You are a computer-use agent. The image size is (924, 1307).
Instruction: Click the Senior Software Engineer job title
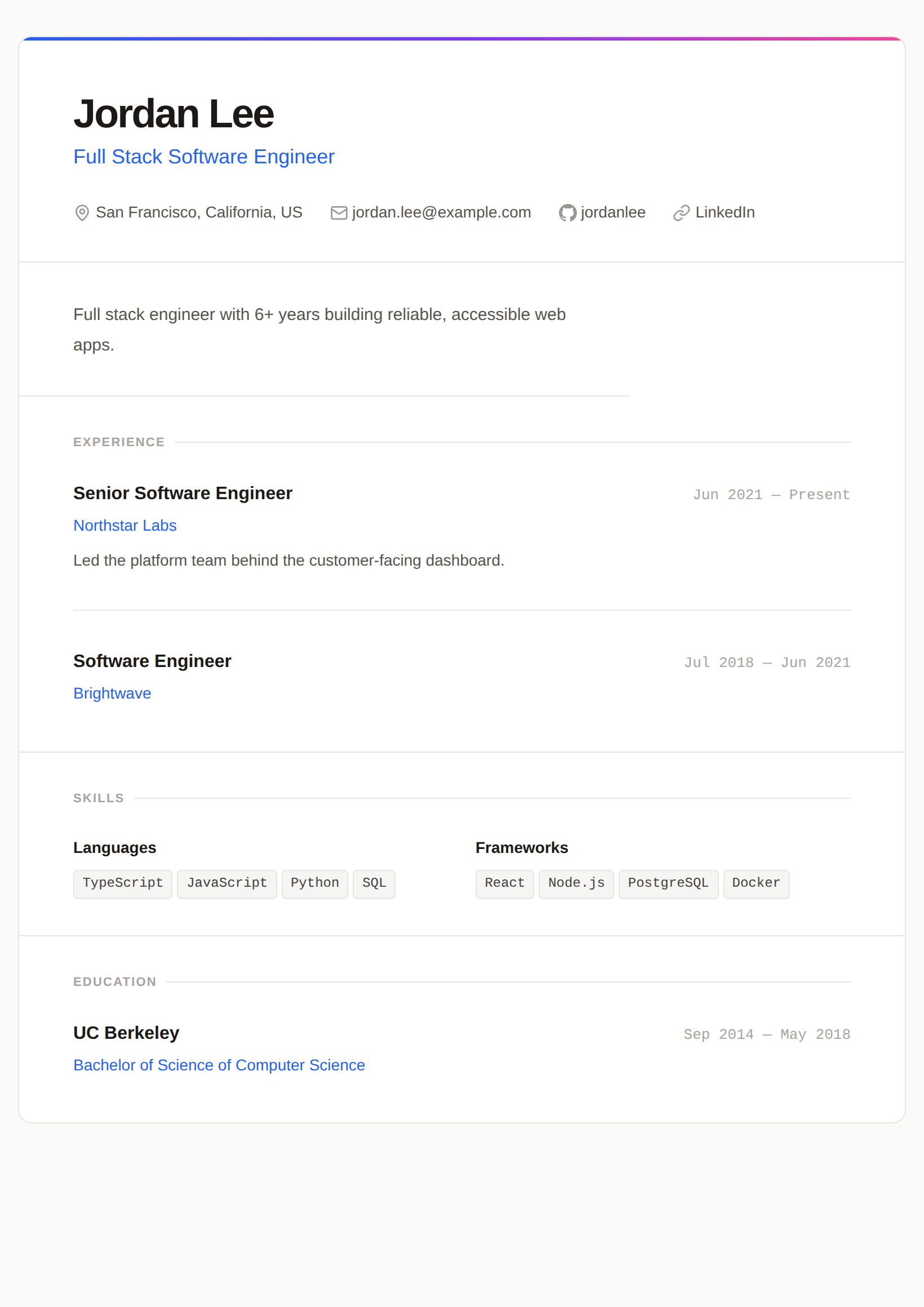(x=183, y=493)
